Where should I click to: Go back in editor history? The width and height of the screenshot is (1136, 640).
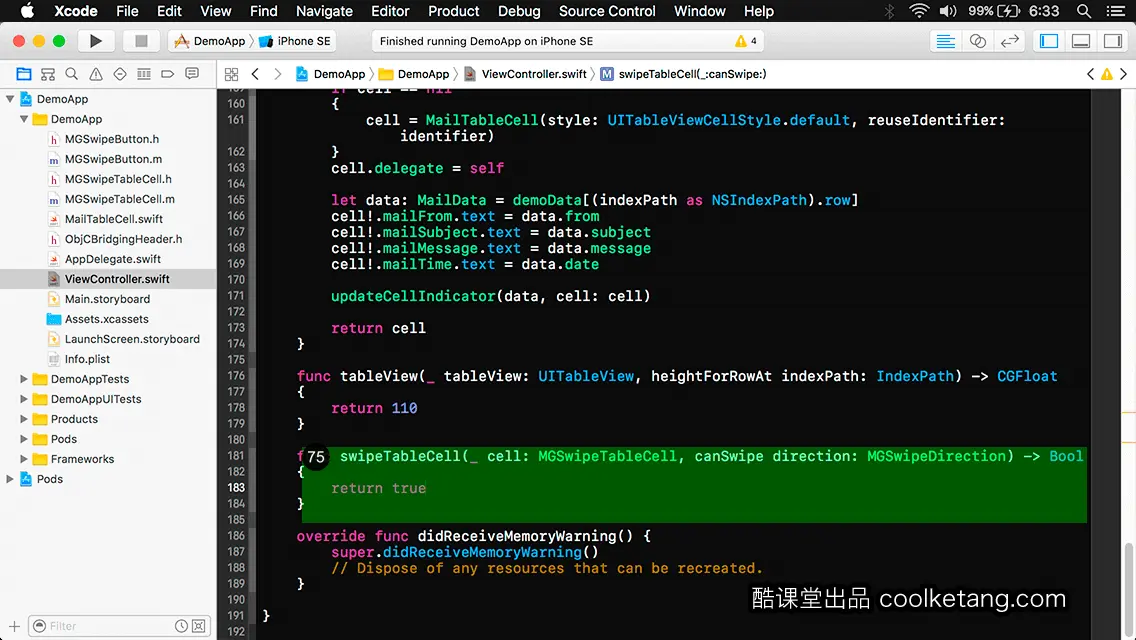click(255, 74)
